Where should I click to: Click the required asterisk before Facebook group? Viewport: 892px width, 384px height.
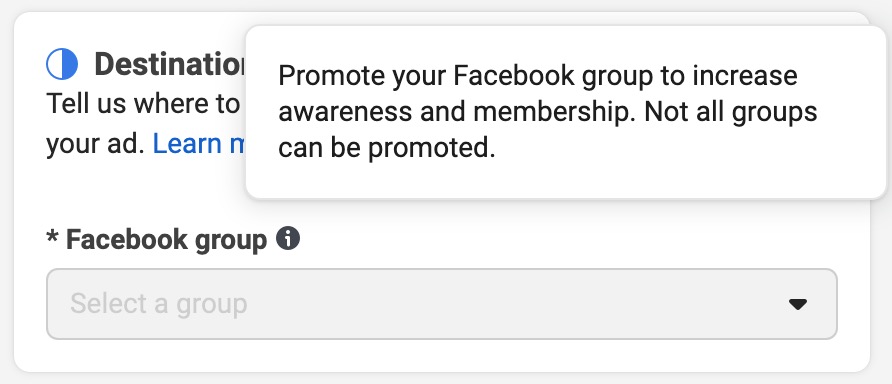click(x=52, y=237)
